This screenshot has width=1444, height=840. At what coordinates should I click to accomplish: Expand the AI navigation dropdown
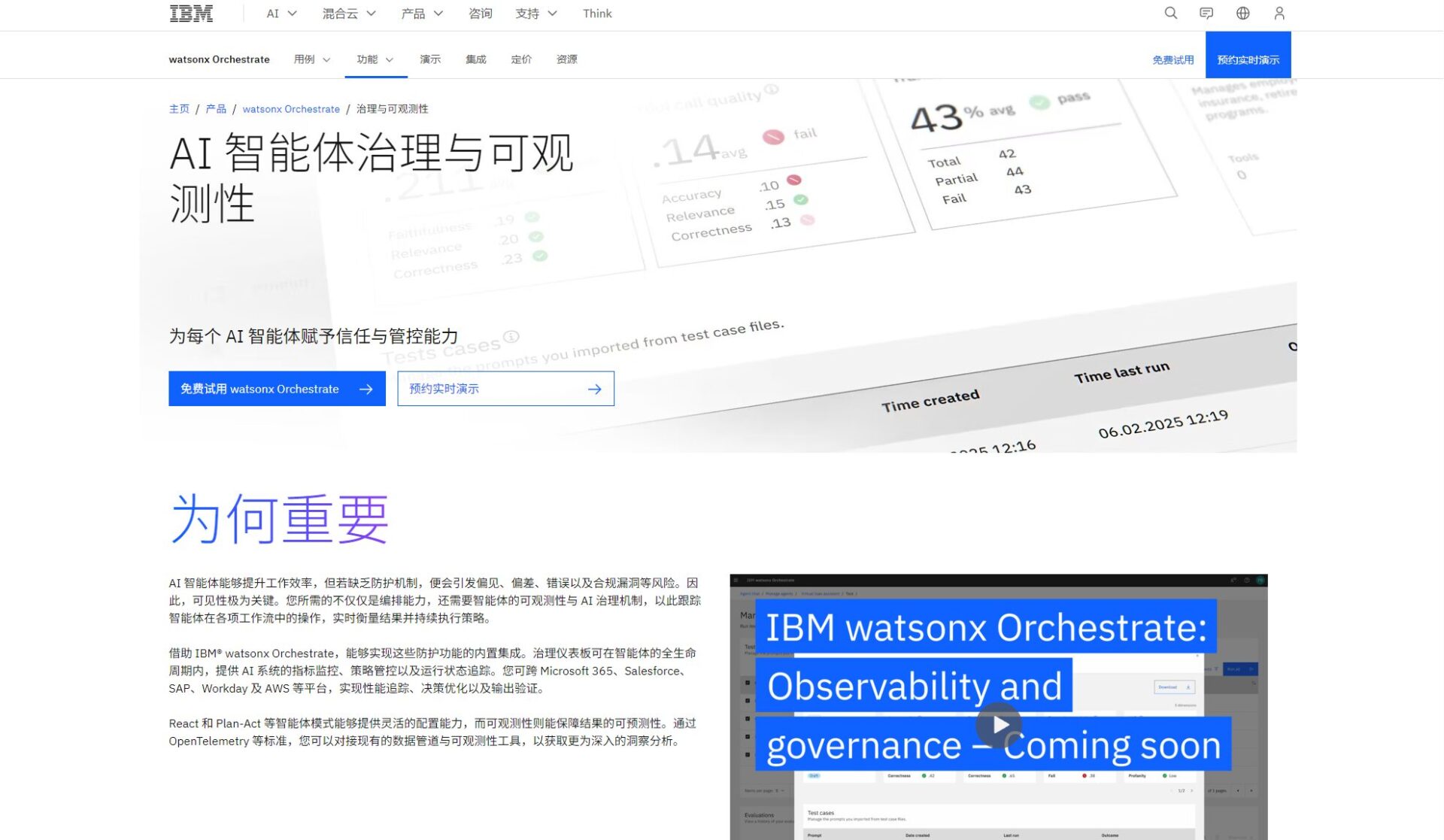279,13
